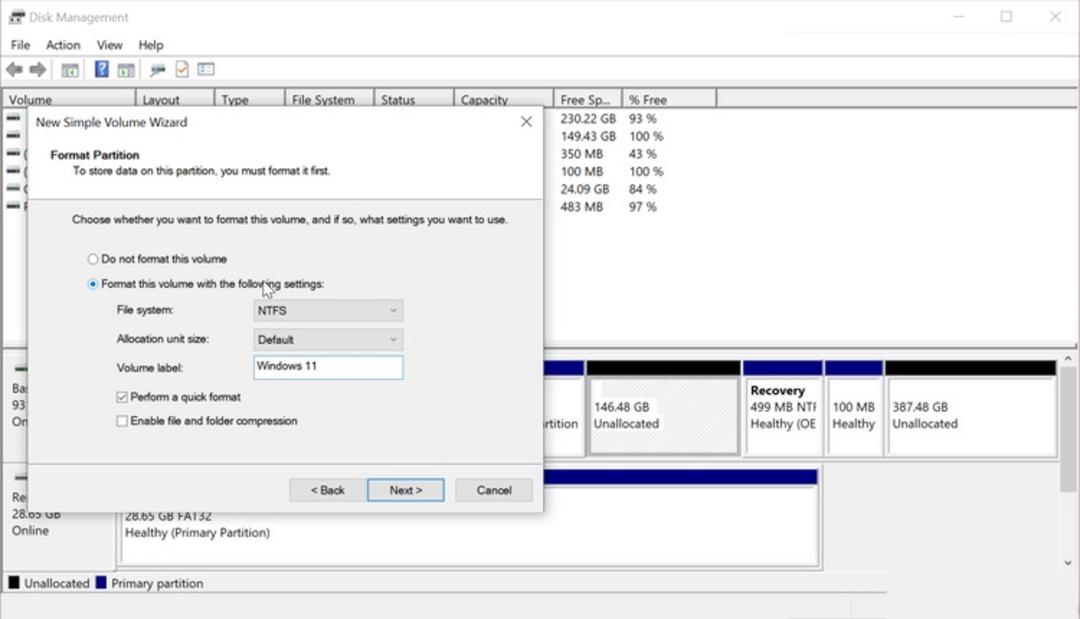Select Format this volume with following settings
Viewport: 1080px width, 619px height.
(x=92, y=284)
